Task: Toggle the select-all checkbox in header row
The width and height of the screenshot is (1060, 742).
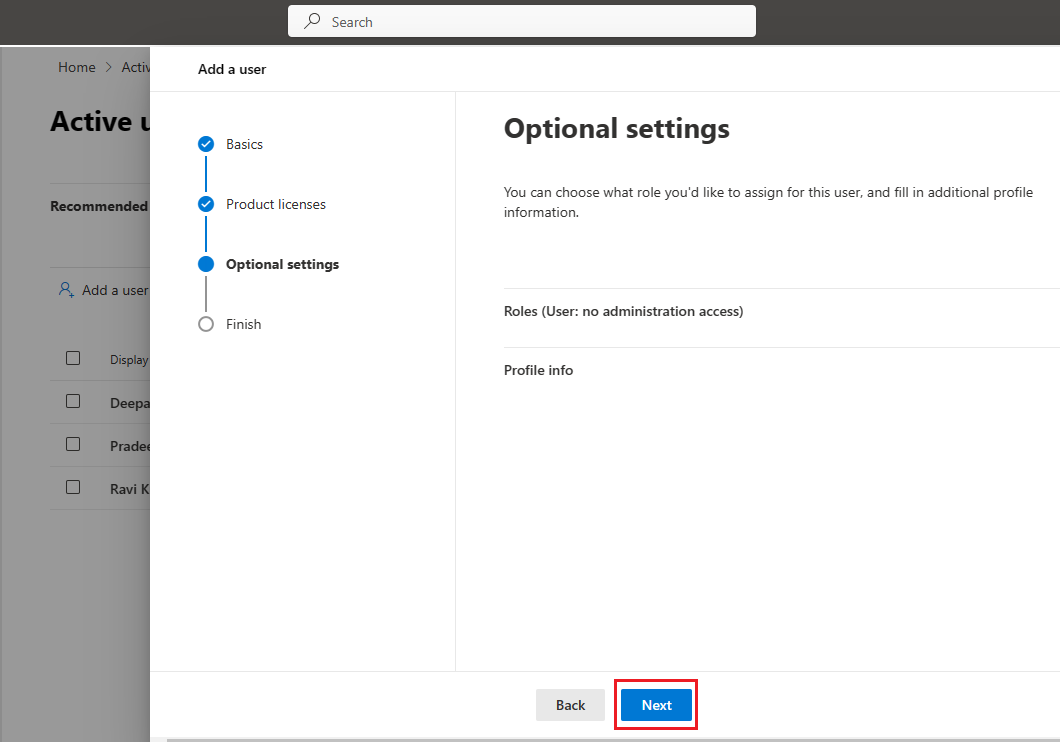Action: (x=73, y=358)
